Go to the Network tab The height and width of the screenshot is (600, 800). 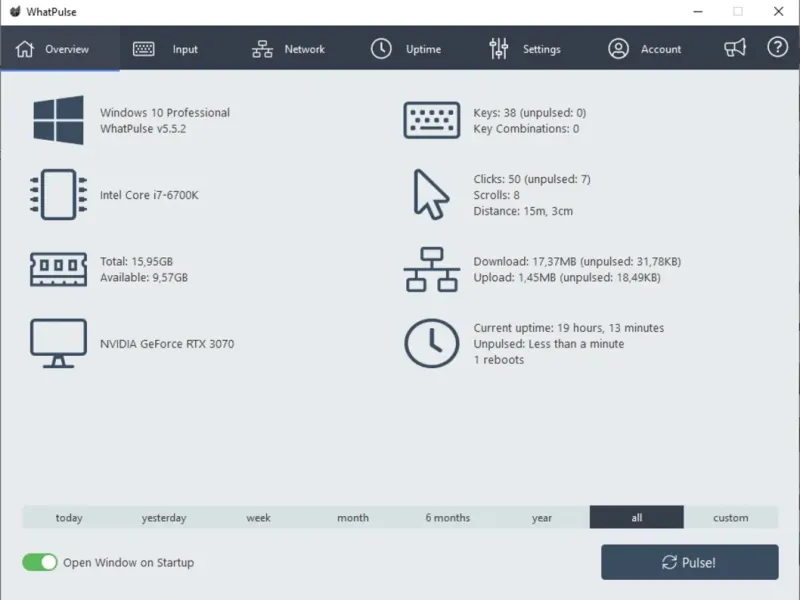[288, 49]
